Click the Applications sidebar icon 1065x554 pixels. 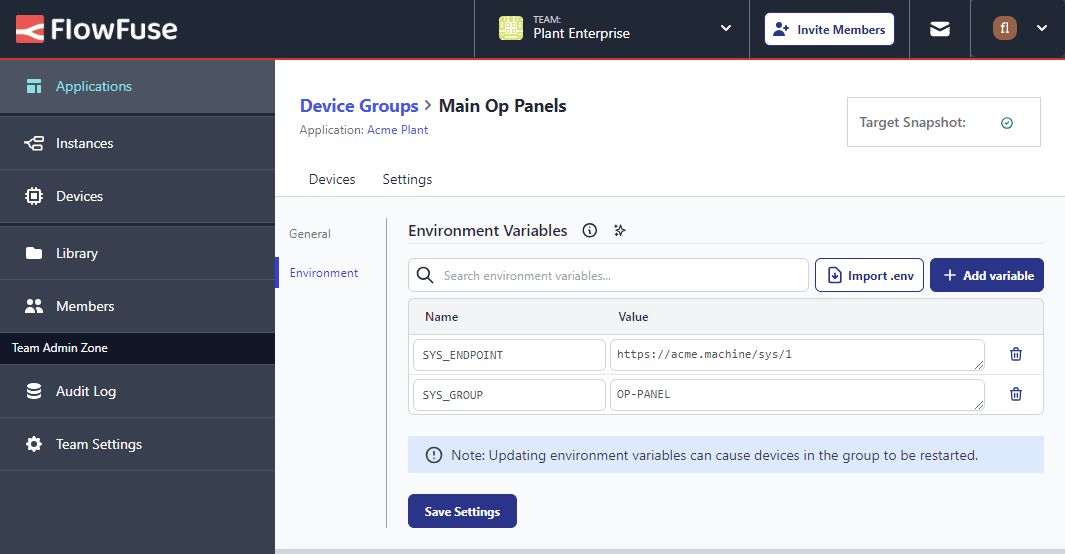click(x=34, y=86)
